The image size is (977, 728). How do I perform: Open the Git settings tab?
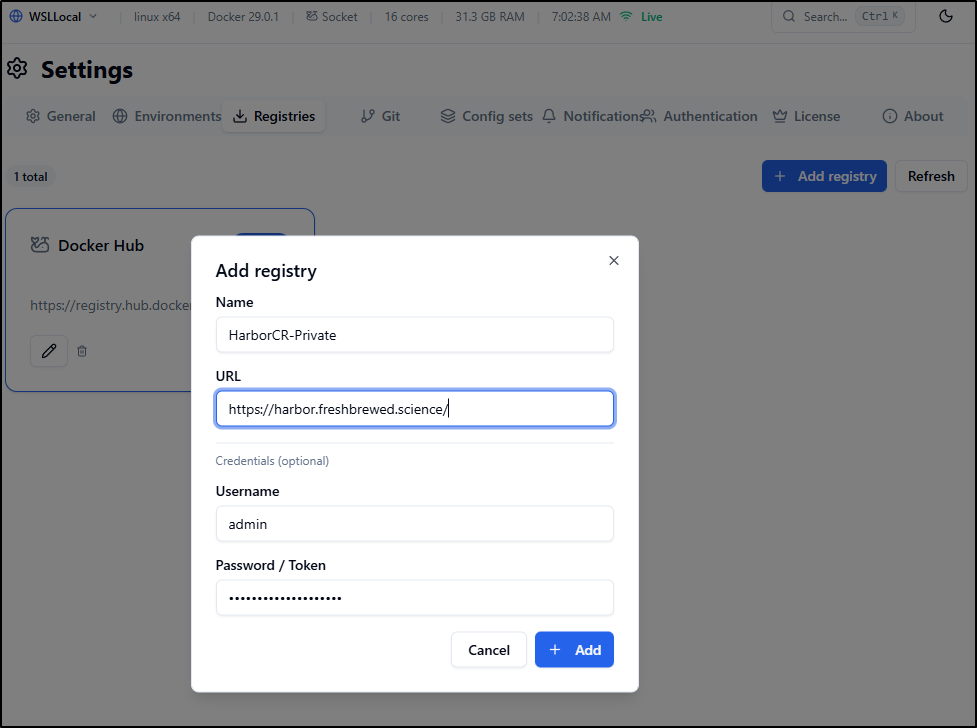point(380,116)
